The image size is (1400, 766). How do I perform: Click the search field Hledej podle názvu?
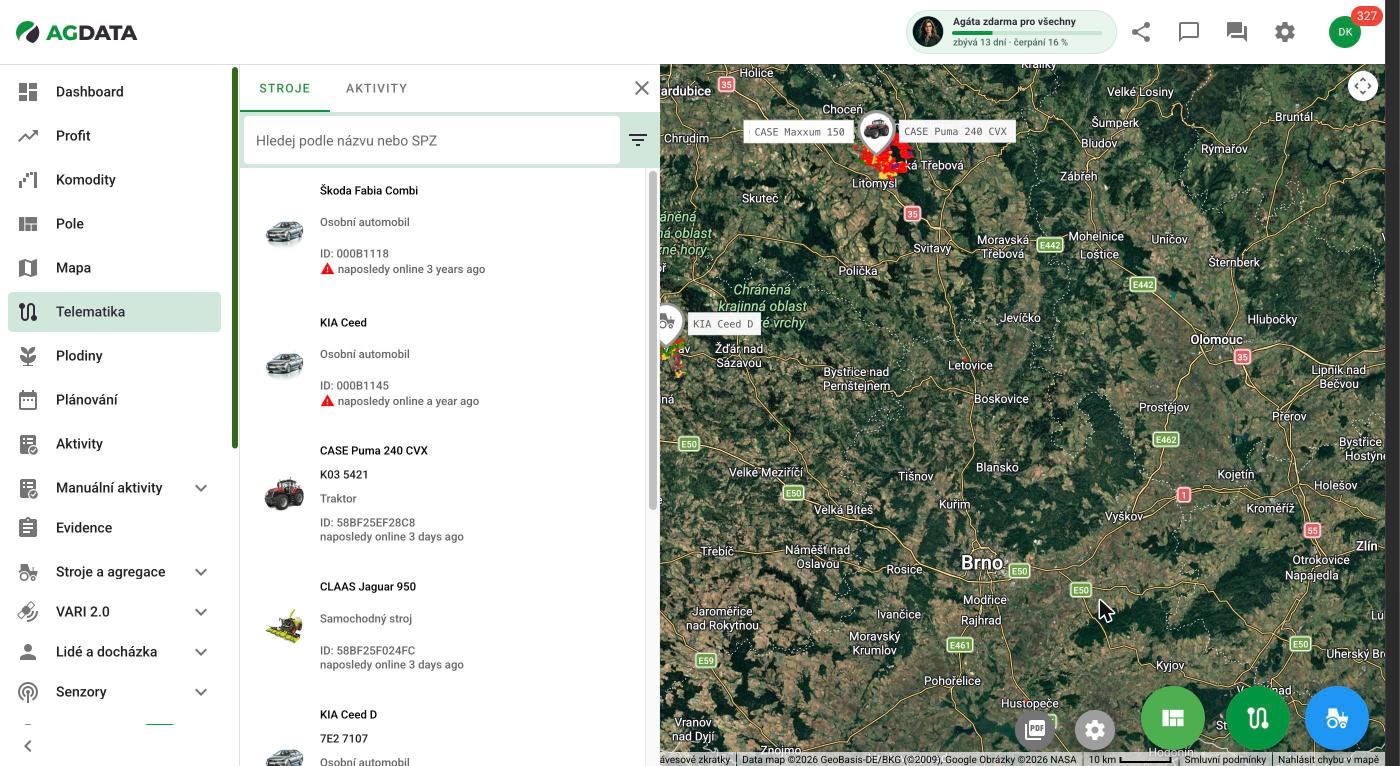(x=432, y=140)
